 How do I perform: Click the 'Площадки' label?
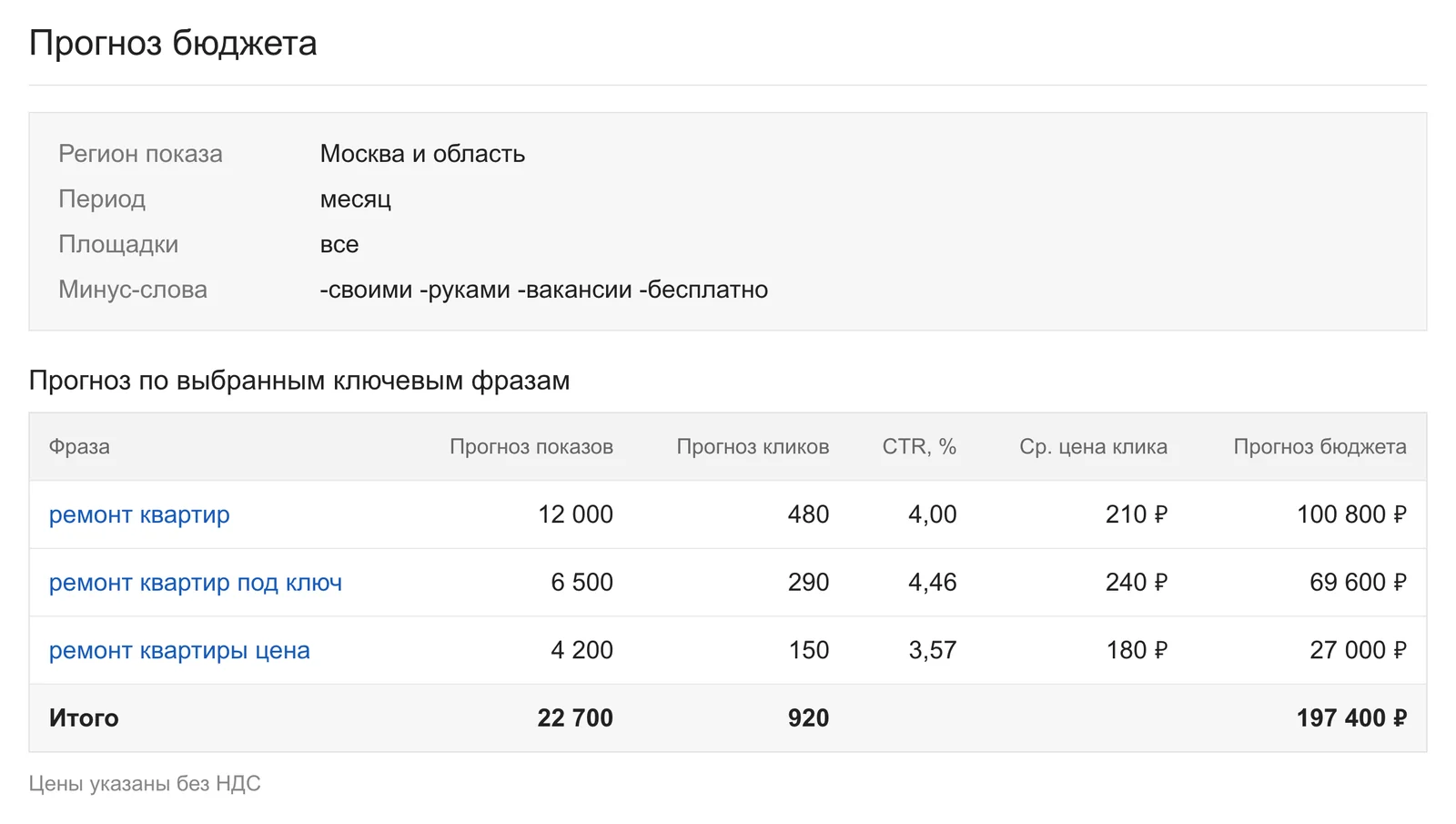tap(118, 244)
